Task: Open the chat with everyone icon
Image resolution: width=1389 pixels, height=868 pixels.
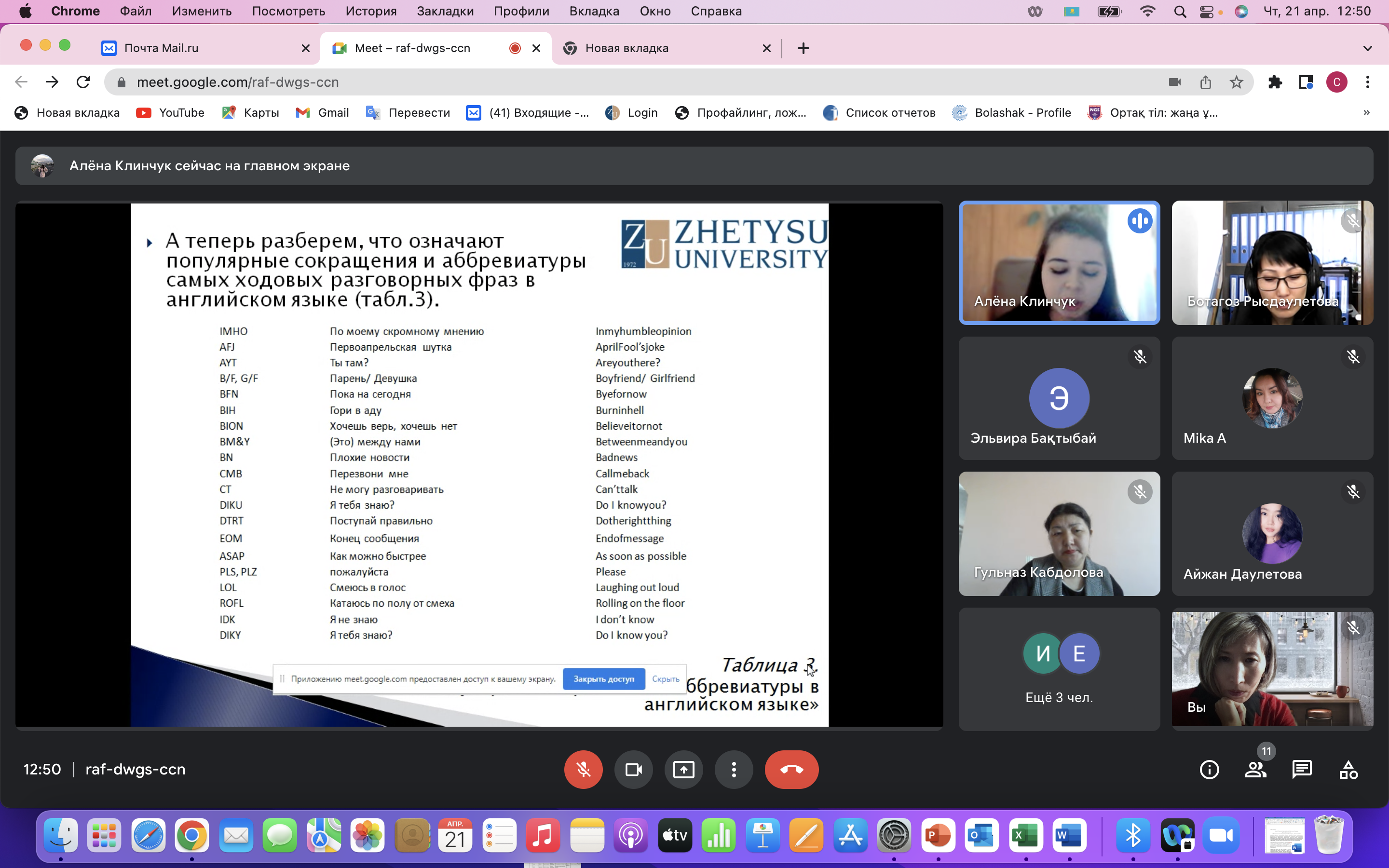Action: tap(1302, 770)
